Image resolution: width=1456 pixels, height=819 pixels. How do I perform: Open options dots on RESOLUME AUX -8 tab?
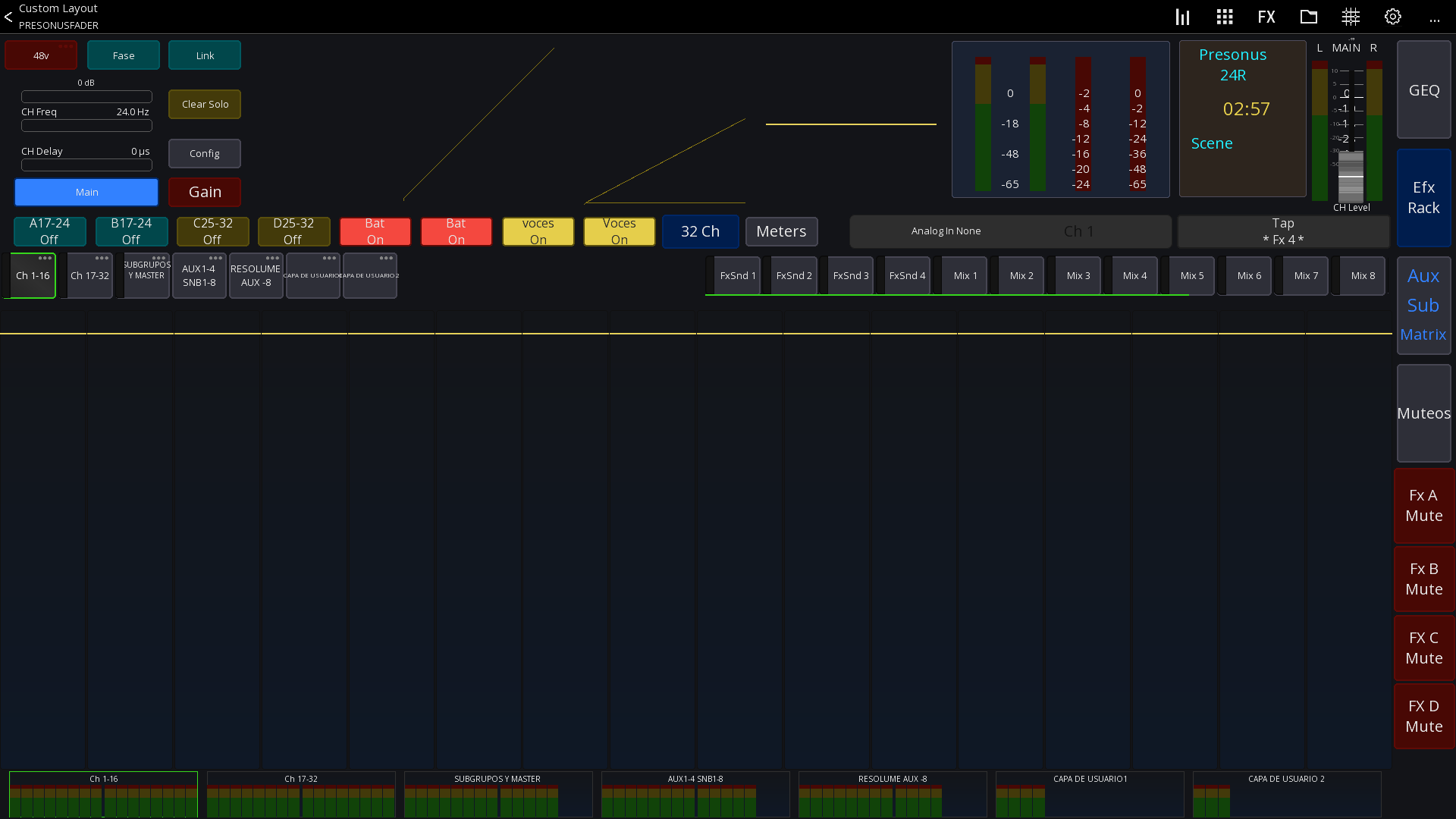(272, 259)
